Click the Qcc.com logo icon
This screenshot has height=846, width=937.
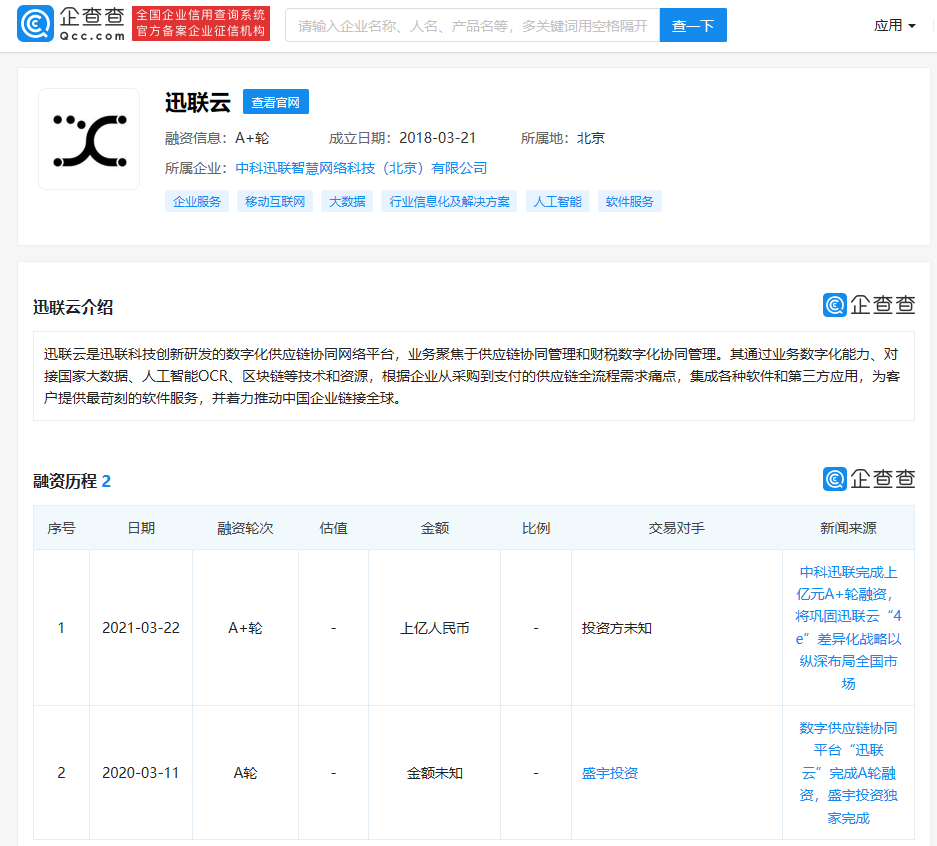35,24
